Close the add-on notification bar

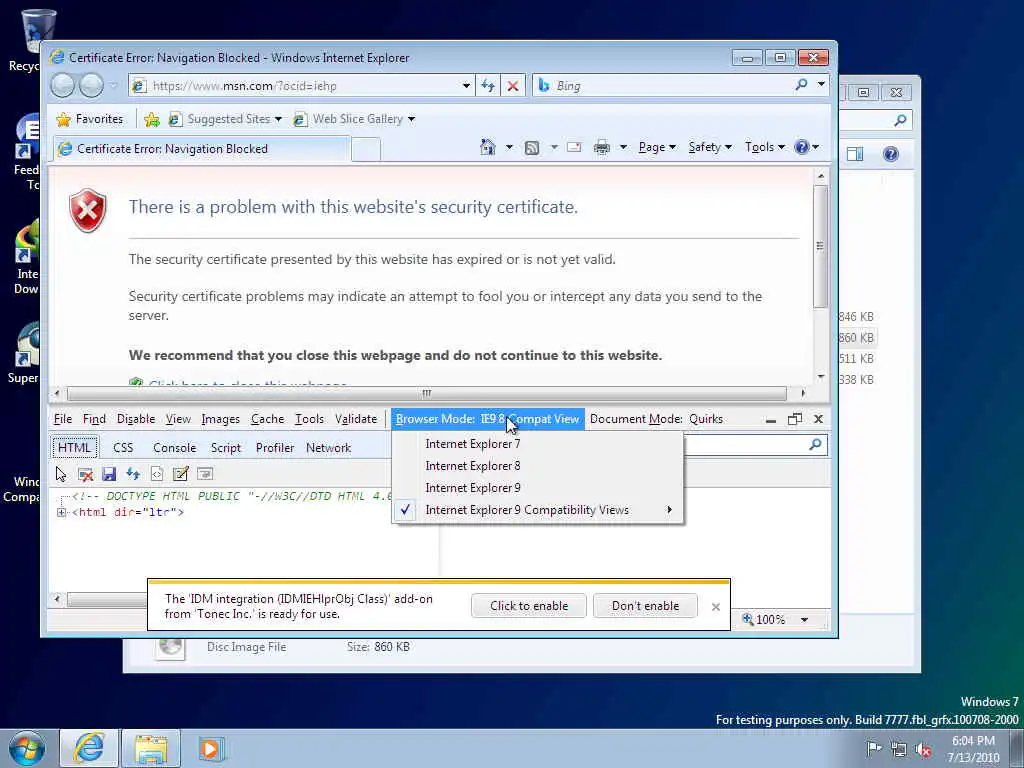[x=716, y=607]
